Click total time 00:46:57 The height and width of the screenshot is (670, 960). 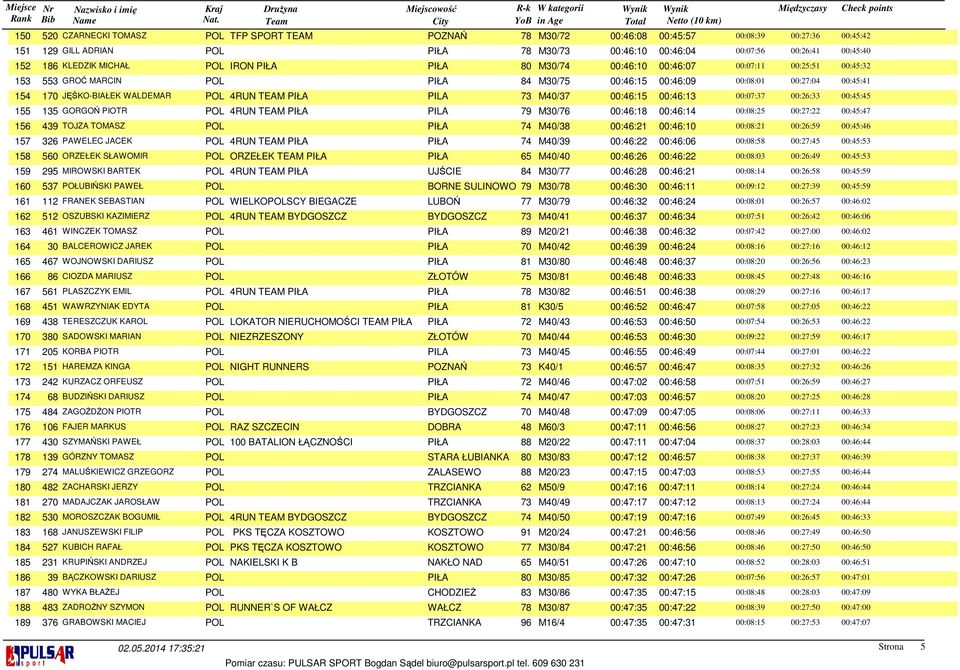(628, 367)
